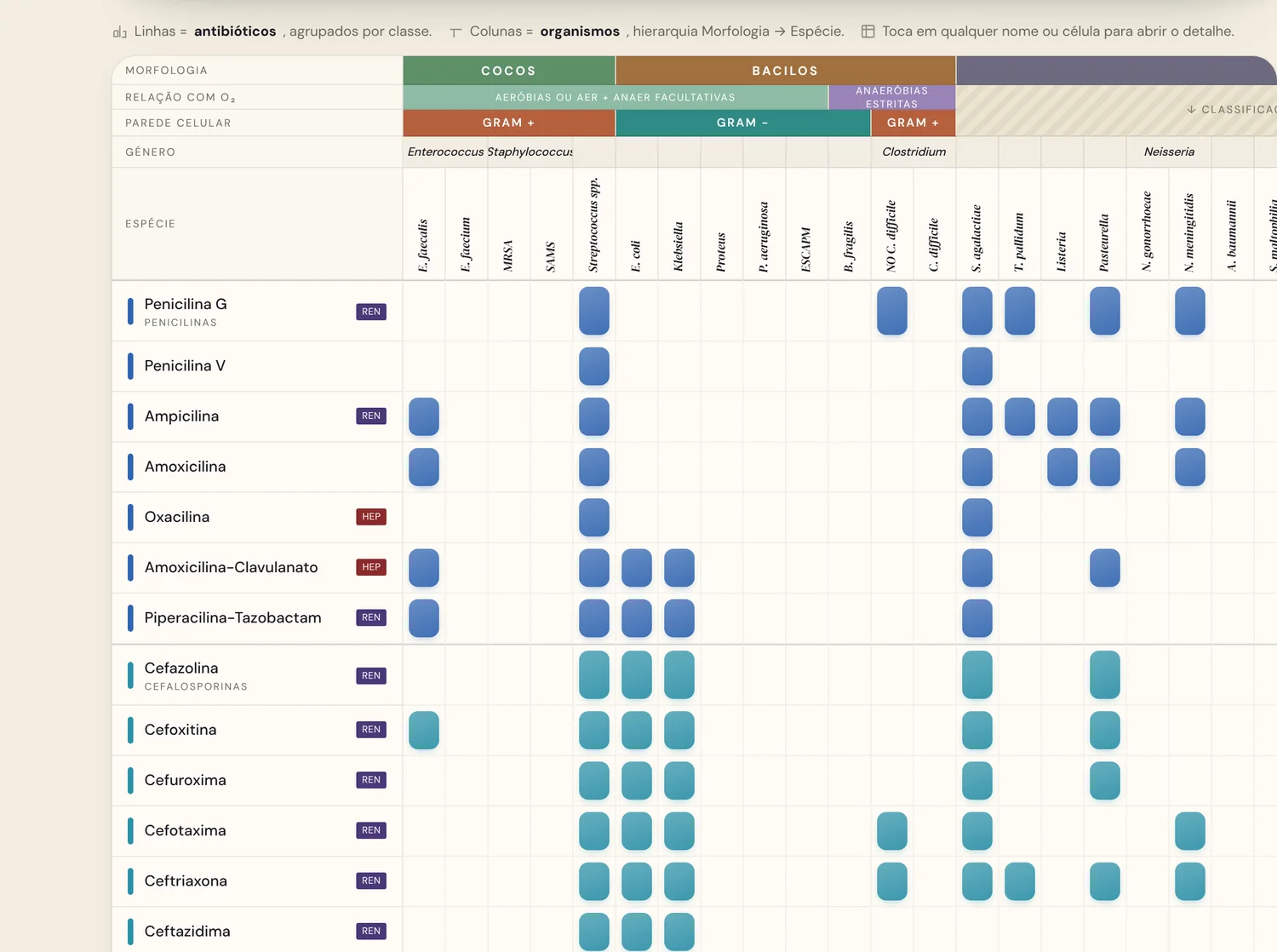Select the Cefazolina antibiotic name

(x=181, y=668)
